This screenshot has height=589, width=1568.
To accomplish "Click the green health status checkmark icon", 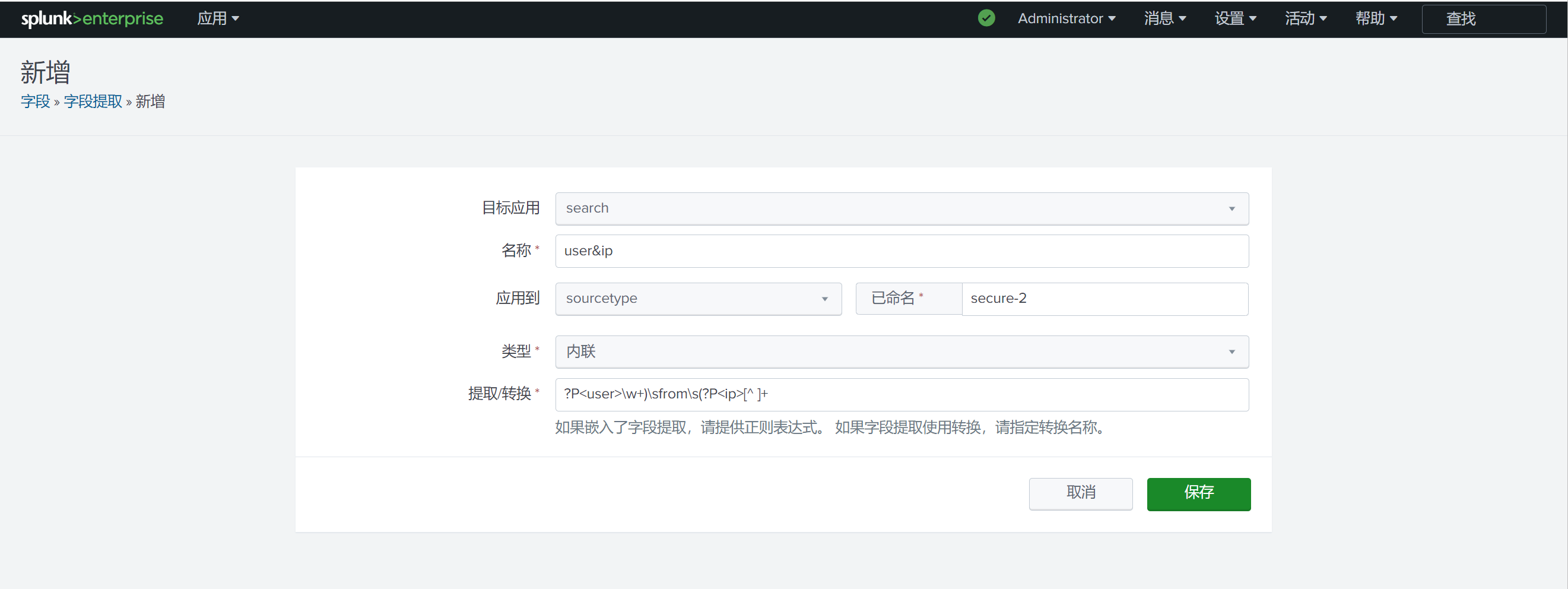I will click(x=986, y=18).
